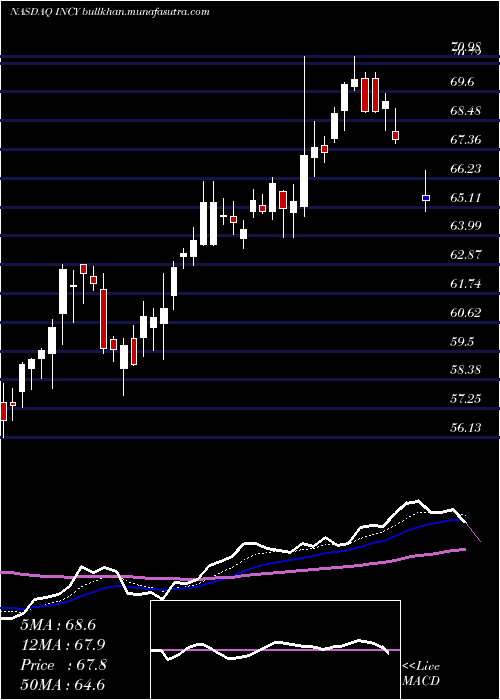Click the <<Live MACD label

[421, 674]
